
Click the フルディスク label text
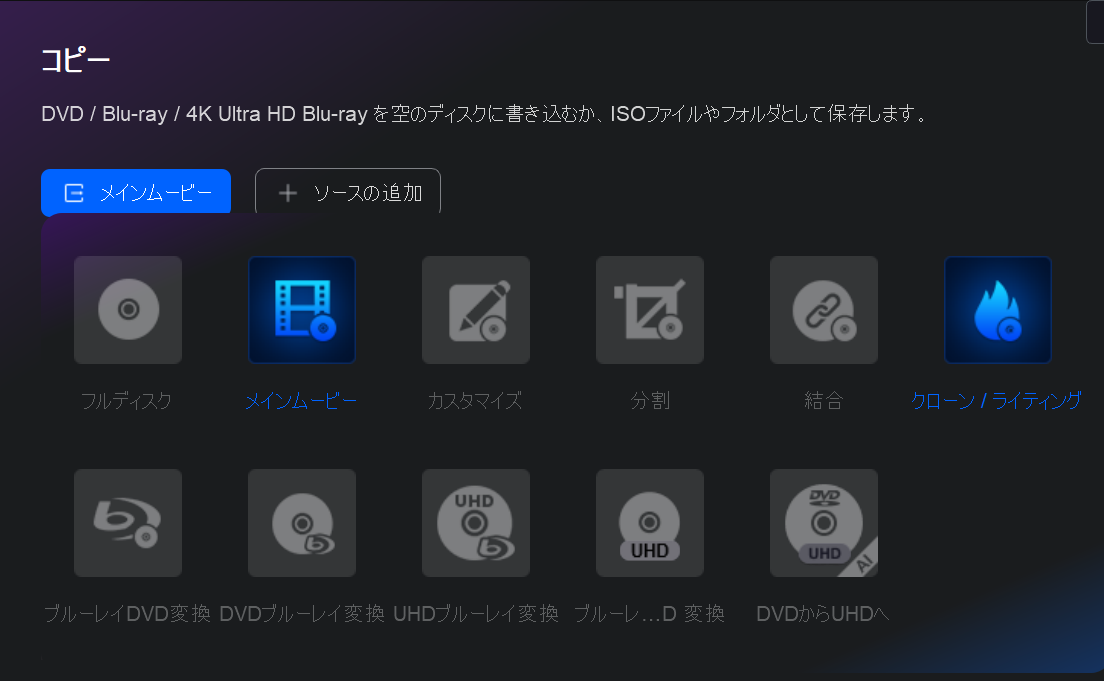[x=127, y=401]
